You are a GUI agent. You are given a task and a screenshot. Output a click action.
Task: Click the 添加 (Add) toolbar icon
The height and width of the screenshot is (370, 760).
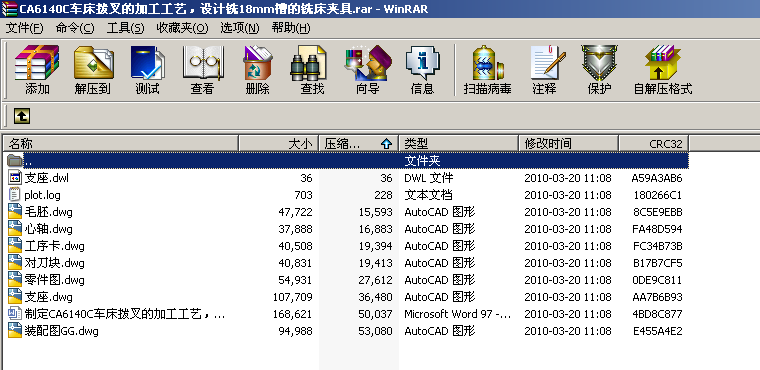point(37,63)
